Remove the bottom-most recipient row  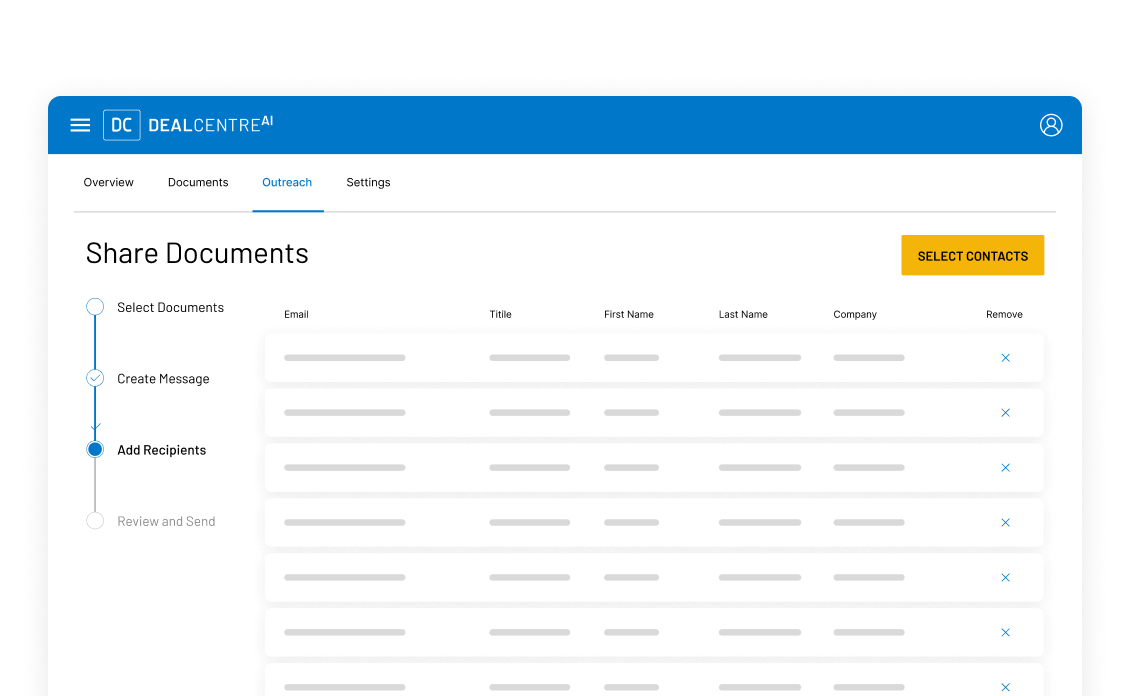1004,687
